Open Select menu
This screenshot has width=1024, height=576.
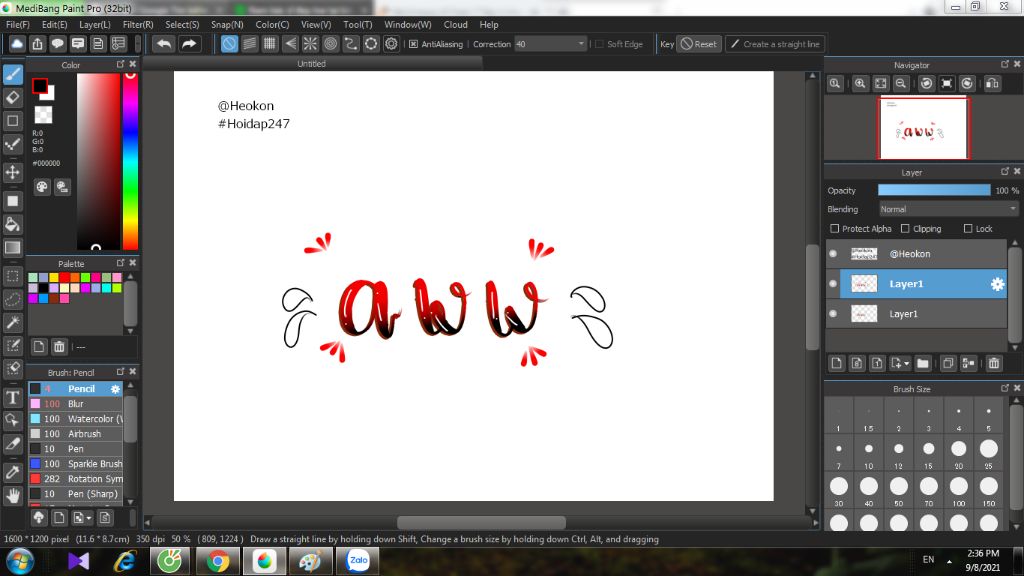pos(182,24)
